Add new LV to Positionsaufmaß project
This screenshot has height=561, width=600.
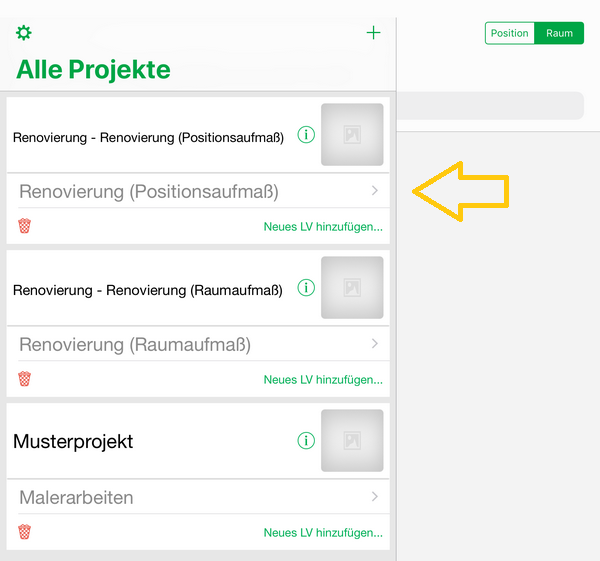[x=323, y=227]
